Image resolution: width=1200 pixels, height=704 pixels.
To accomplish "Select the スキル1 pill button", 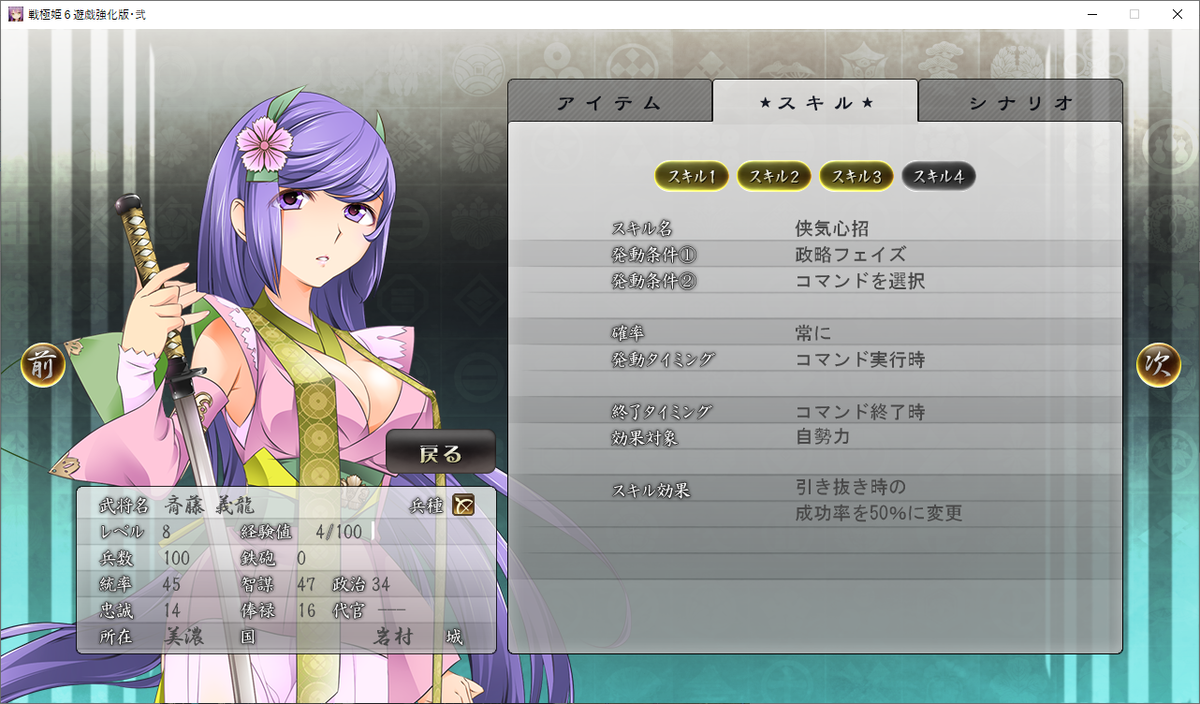I will (692, 176).
